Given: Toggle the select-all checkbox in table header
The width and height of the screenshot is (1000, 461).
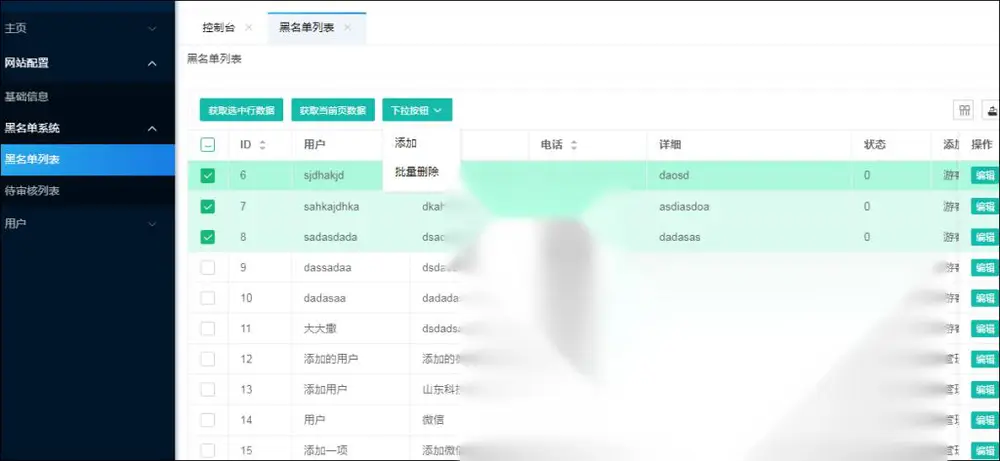Looking at the screenshot, I should click(x=207, y=145).
